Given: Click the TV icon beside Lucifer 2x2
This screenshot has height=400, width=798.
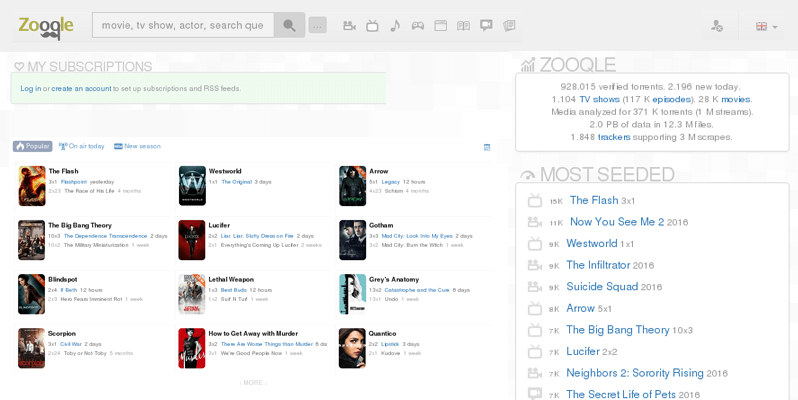Looking at the screenshot, I should [534, 351].
